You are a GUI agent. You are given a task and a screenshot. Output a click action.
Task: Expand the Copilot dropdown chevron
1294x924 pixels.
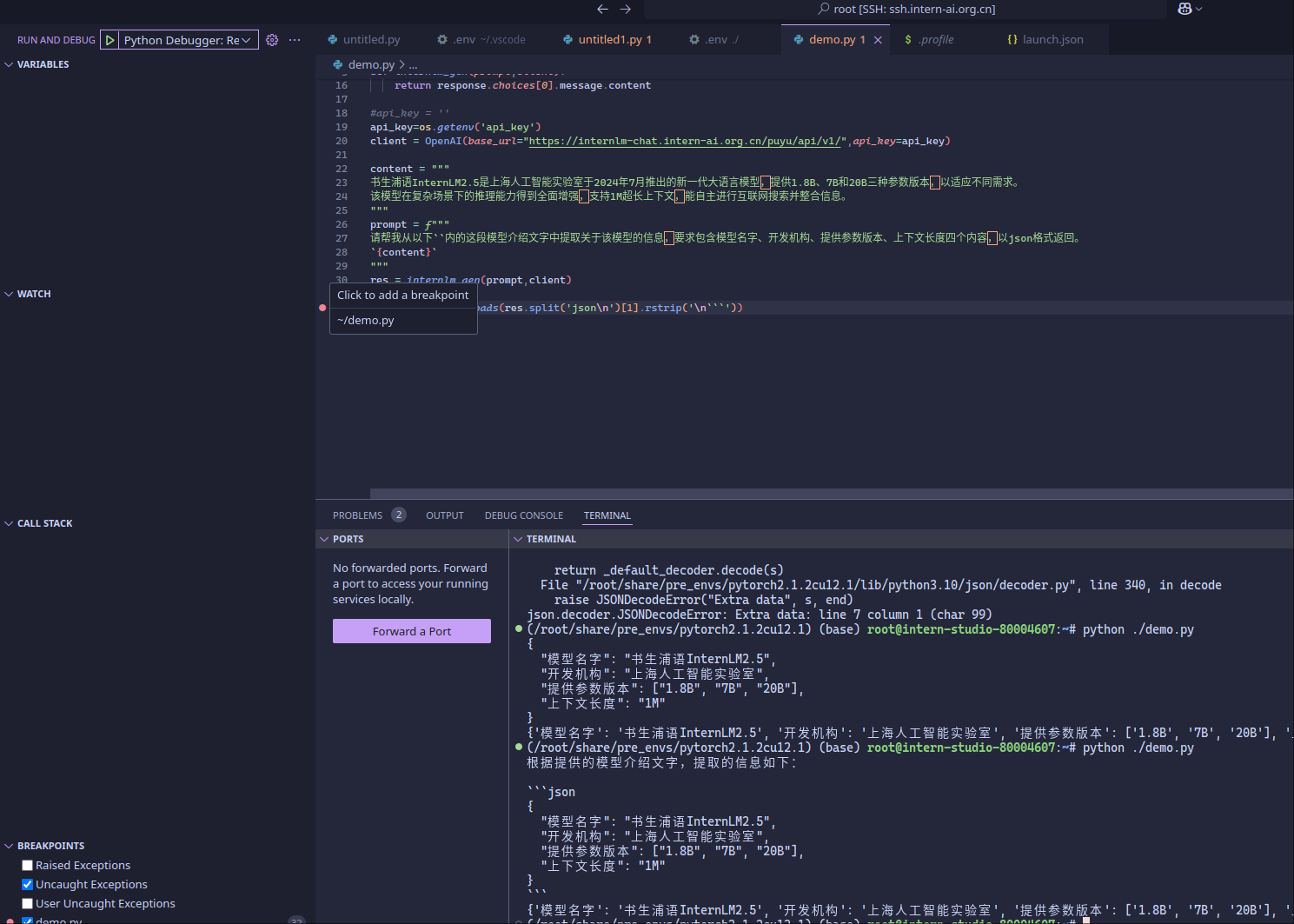[x=1199, y=9]
